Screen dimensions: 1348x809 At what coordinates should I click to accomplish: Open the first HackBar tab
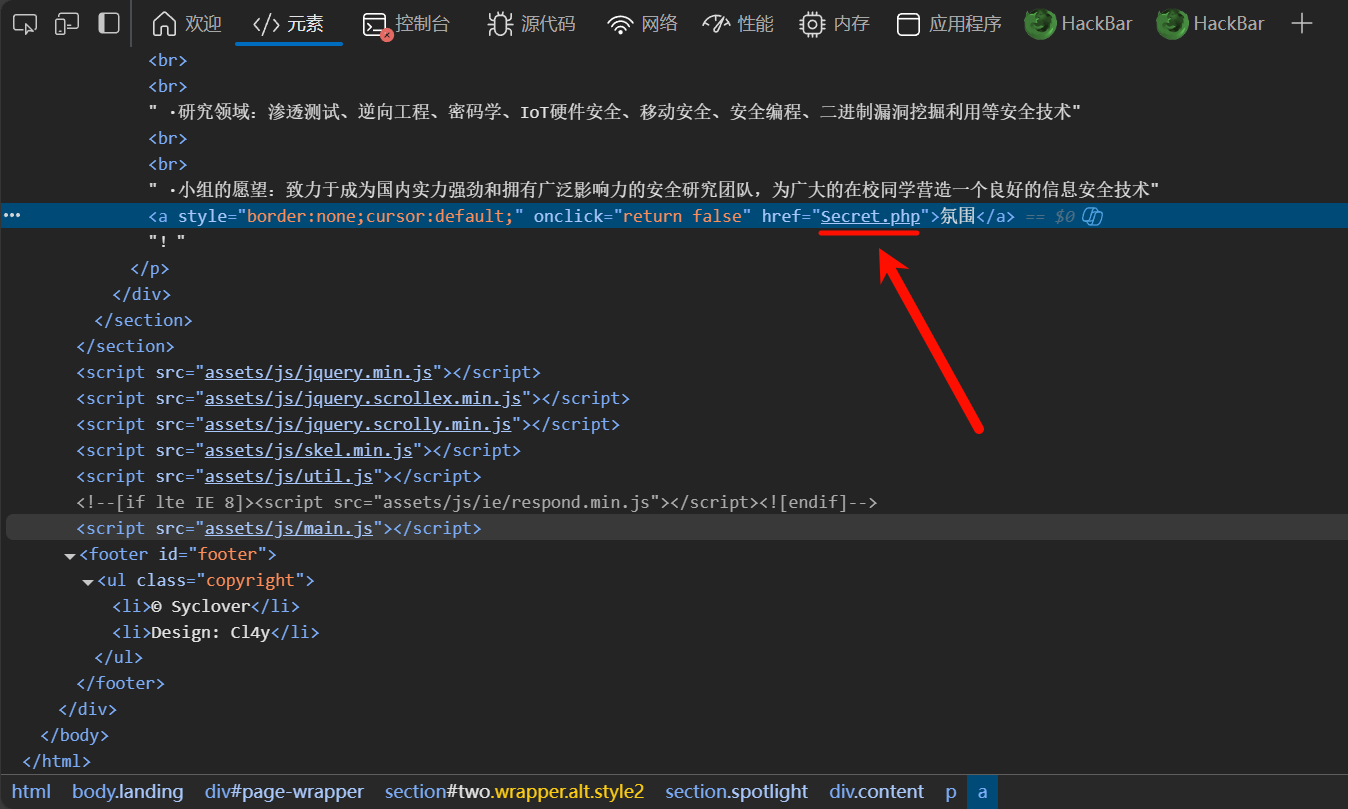1079,24
